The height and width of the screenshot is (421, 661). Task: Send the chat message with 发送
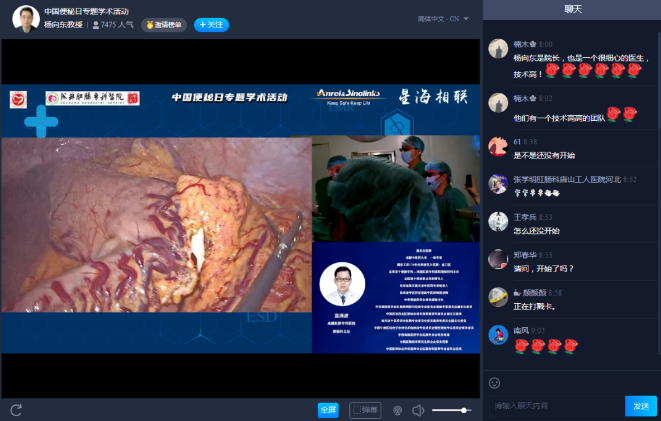tap(641, 406)
